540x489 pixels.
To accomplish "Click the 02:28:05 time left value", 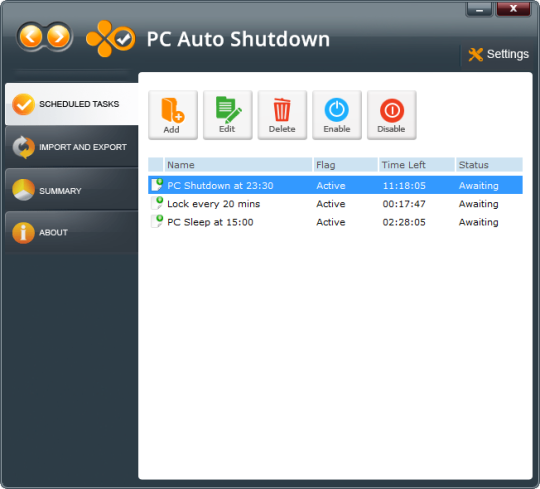I will [404, 222].
